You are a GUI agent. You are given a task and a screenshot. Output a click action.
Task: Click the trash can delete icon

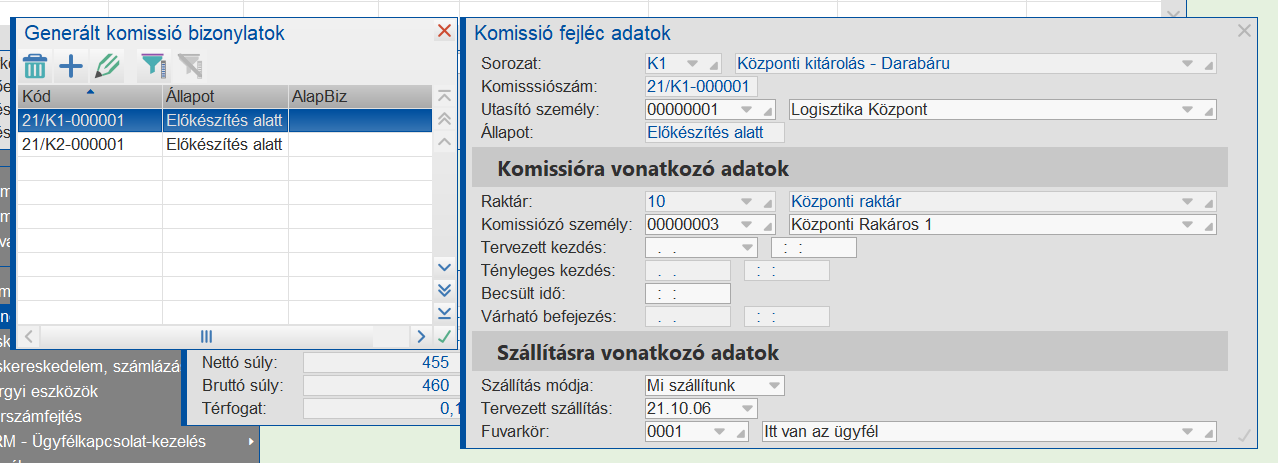click(x=35, y=67)
